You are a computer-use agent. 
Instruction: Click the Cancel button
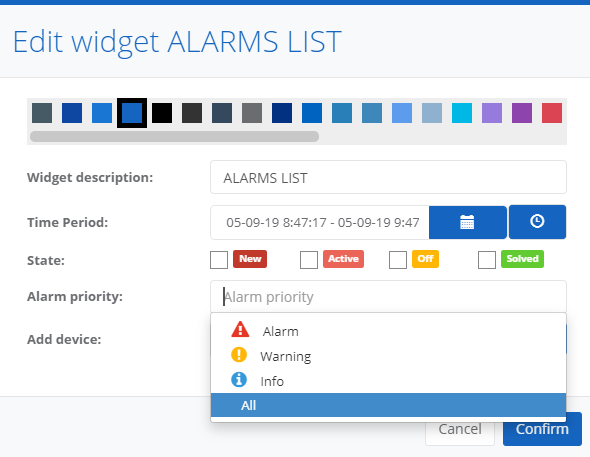[x=460, y=429]
